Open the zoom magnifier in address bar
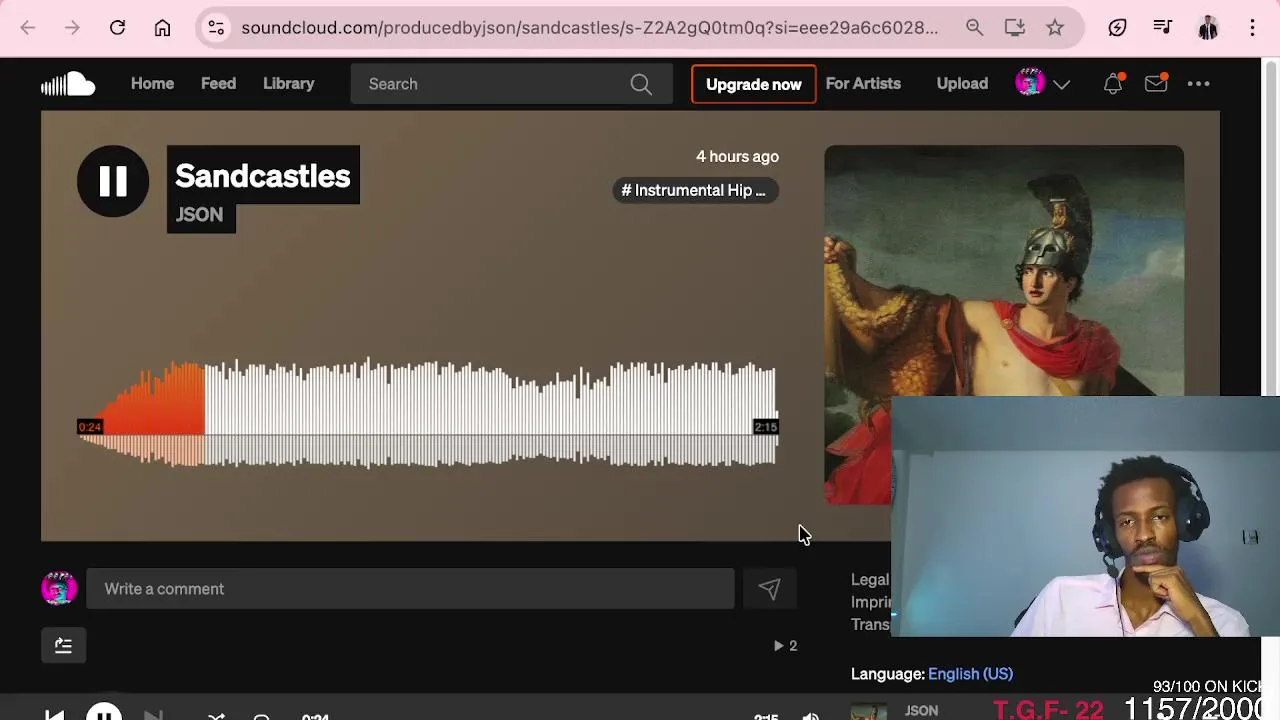Screen dimensions: 1280x720 point(974,28)
